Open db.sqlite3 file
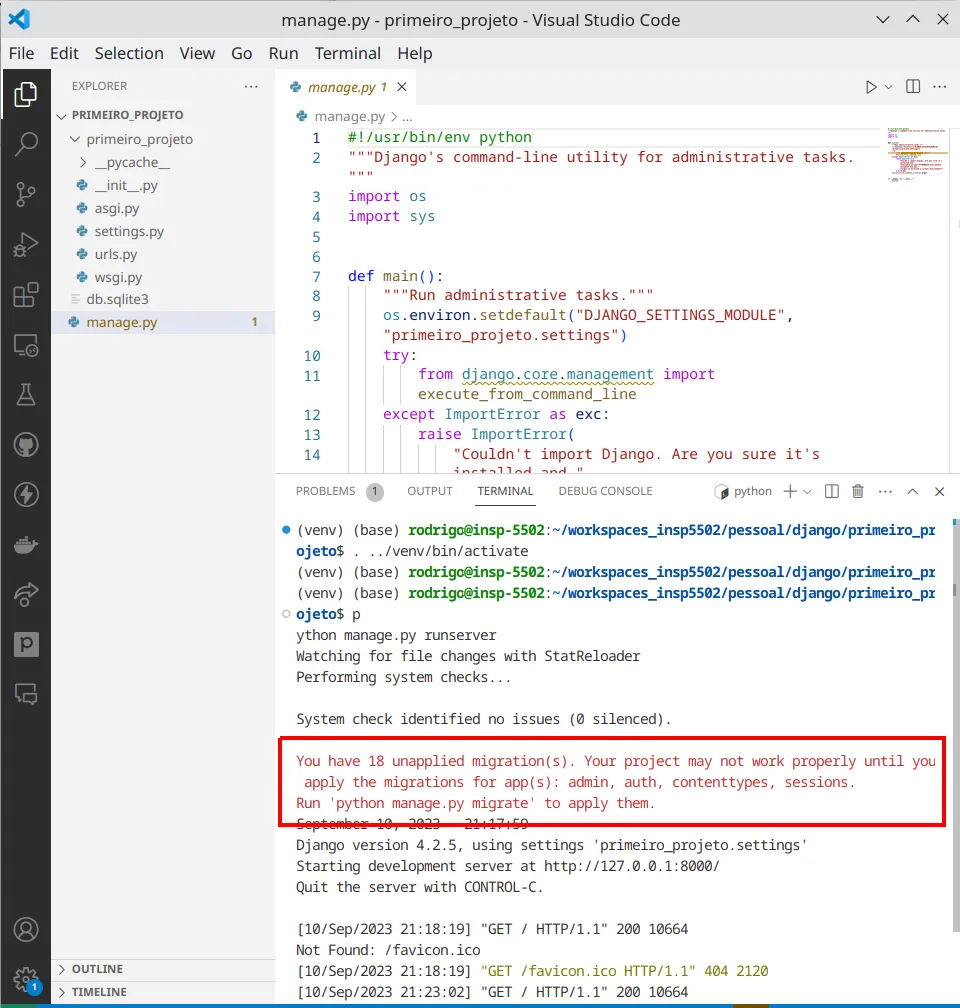 (x=117, y=299)
